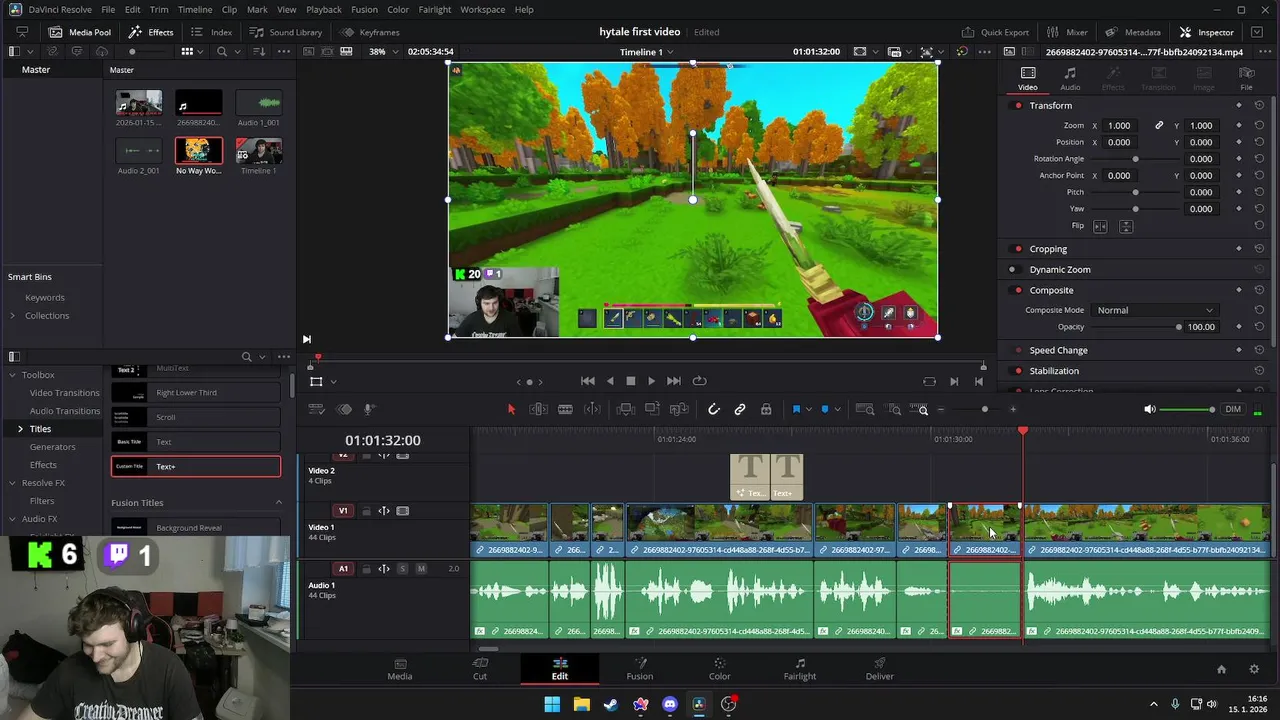Switch to the Color page
The width and height of the screenshot is (1280, 720).
tap(719, 669)
